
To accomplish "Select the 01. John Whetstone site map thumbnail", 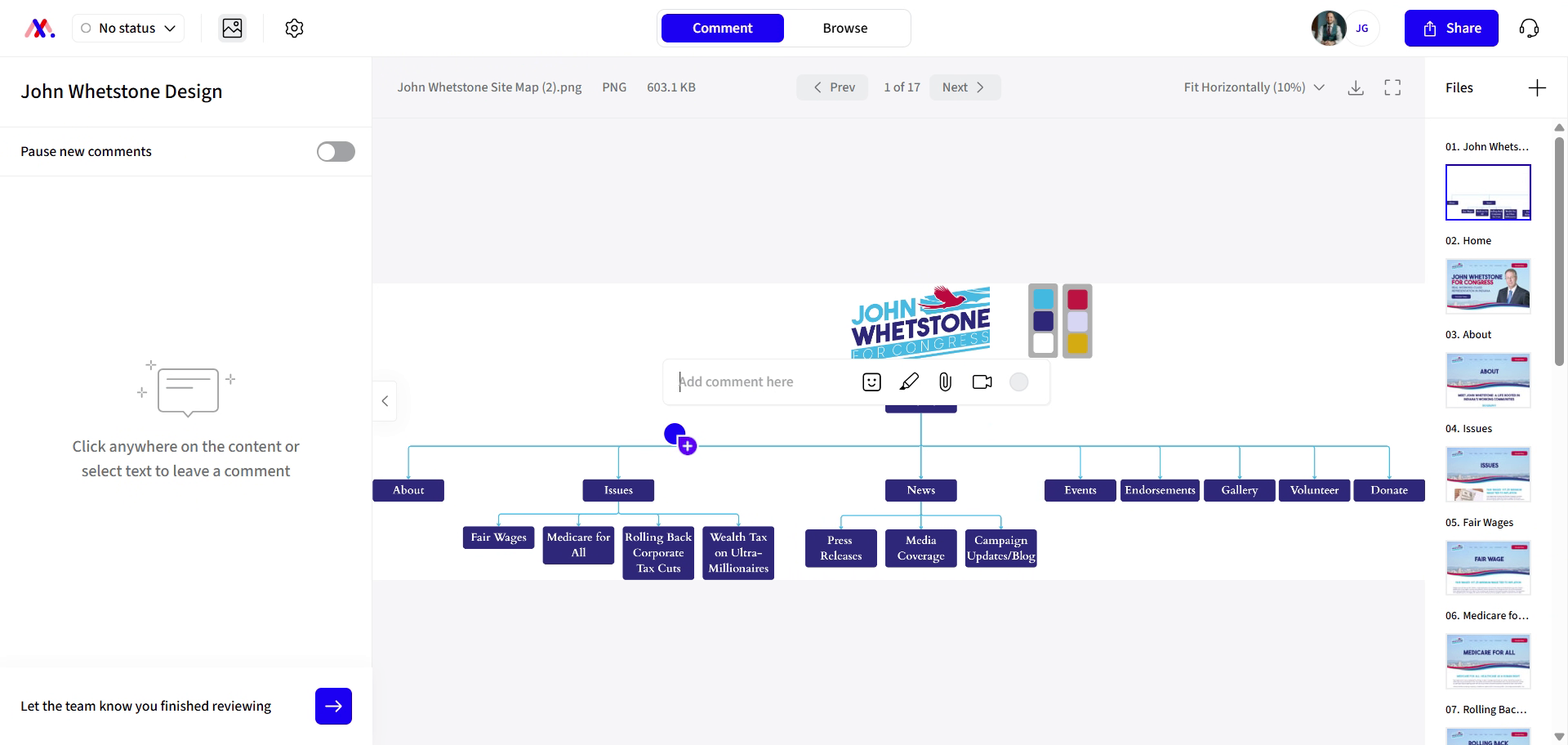I will click(x=1488, y=193).
